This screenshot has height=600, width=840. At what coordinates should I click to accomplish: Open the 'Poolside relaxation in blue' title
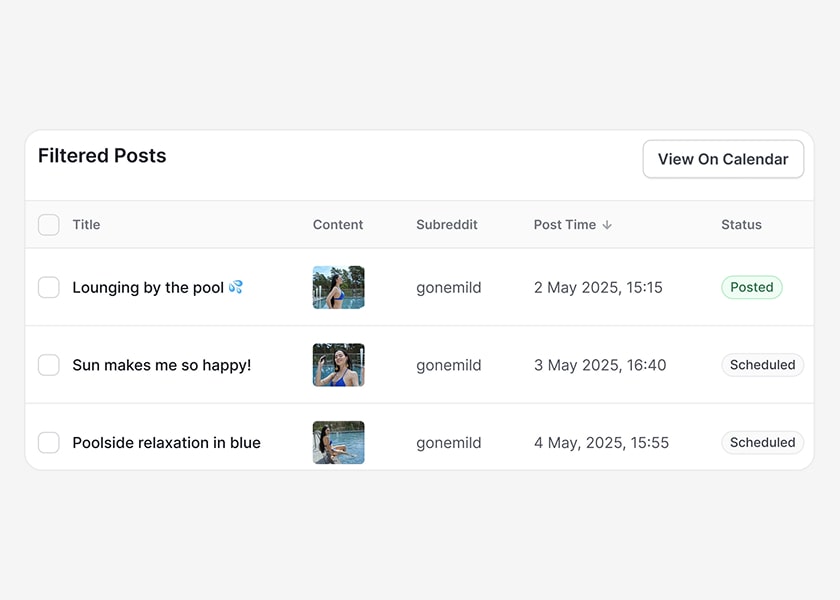(x=166, y=442)
